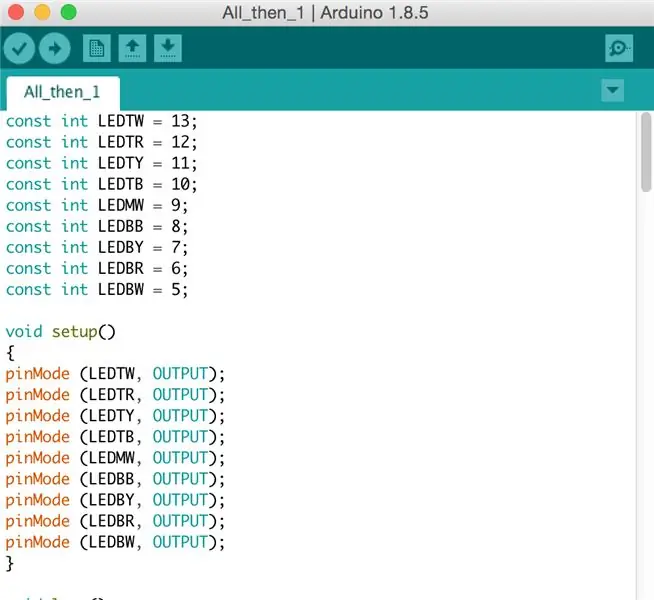
Task: Click the line 'pinMode (LEDBW, OUTPUT);'
Action: [x=115, y=542]
